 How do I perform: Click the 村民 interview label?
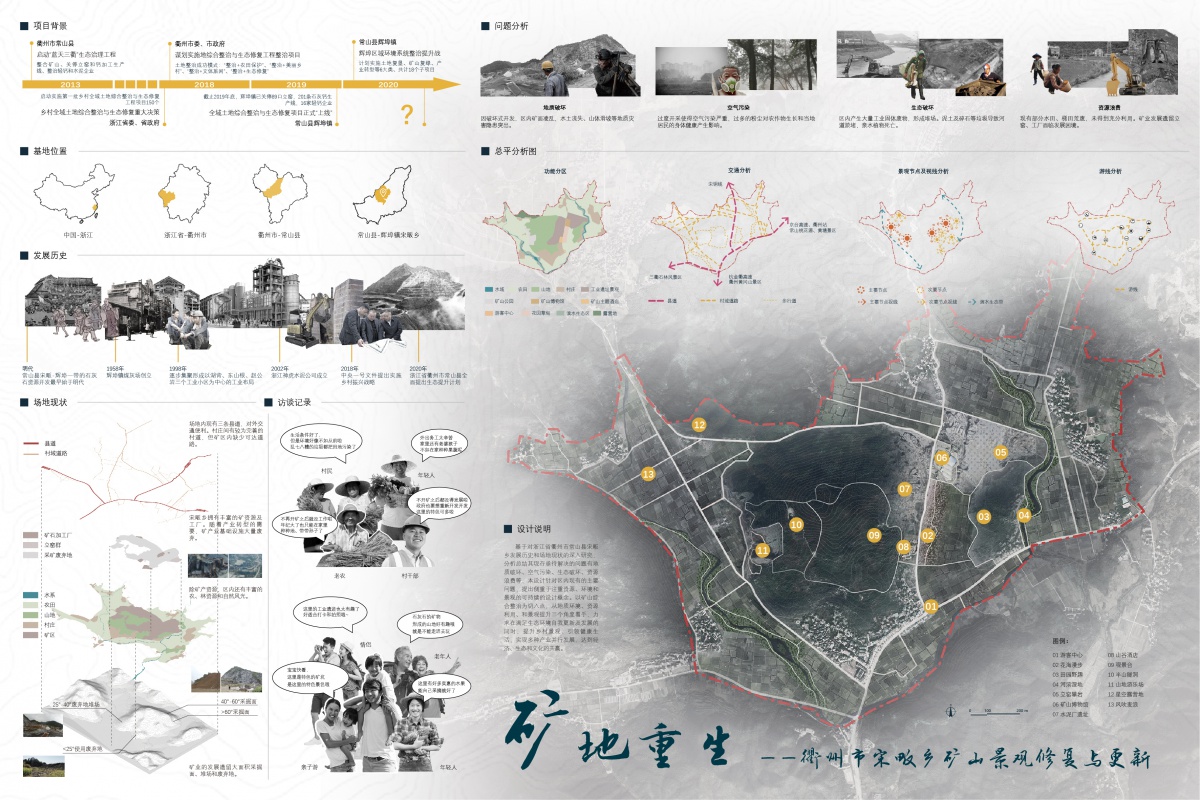(x=325, y=469)
